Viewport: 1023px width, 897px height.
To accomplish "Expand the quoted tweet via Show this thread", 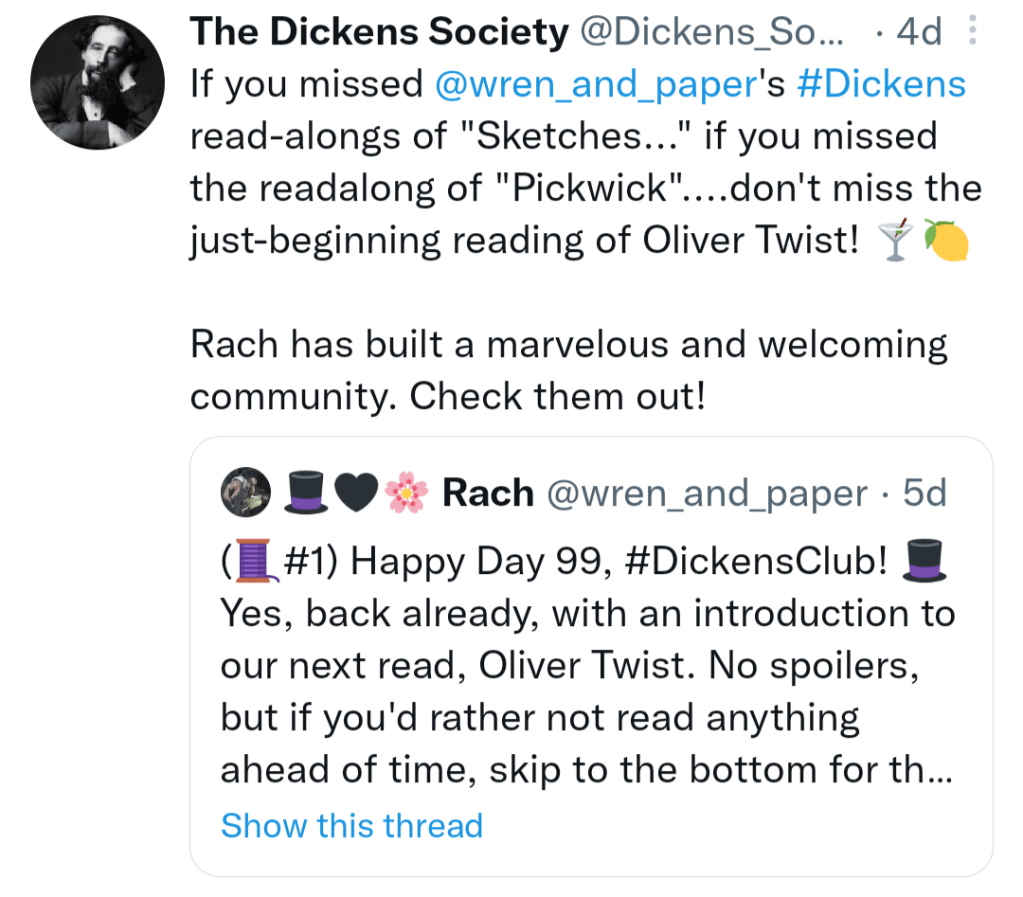I will tap(351, 826).
